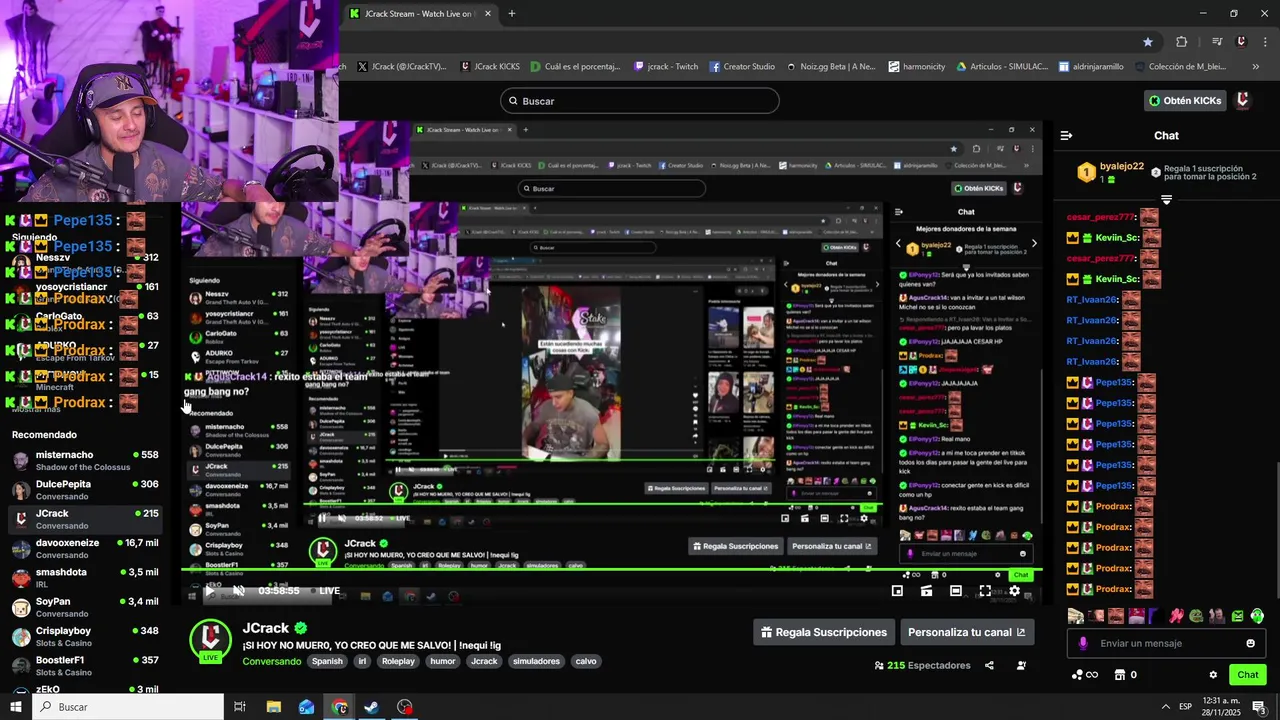The width and height of the screenshot is (1280, 720).
Task: Open Chrome extensions puzzle icon
Action: click(x=1181, y=41)
